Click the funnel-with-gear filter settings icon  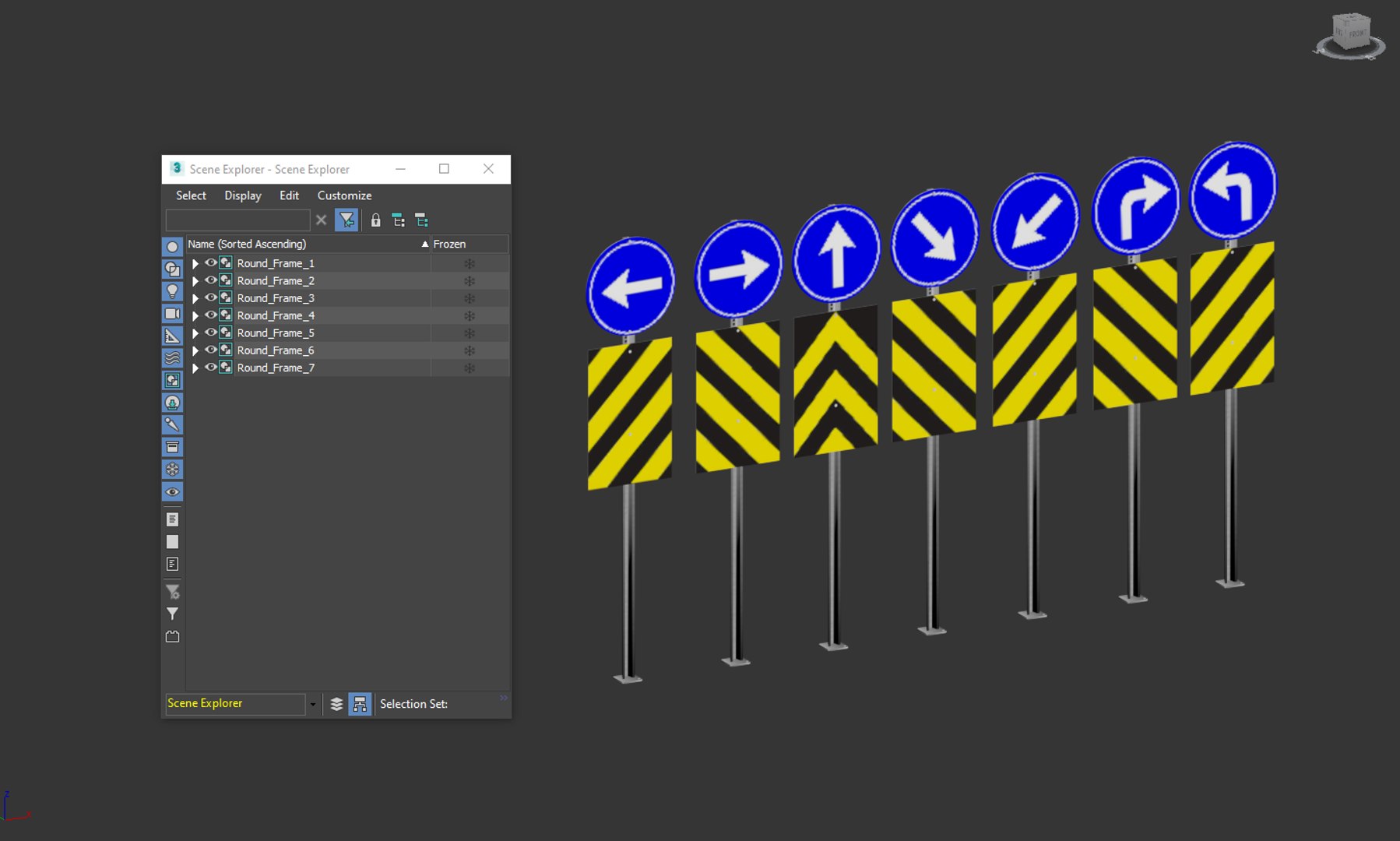172,592
